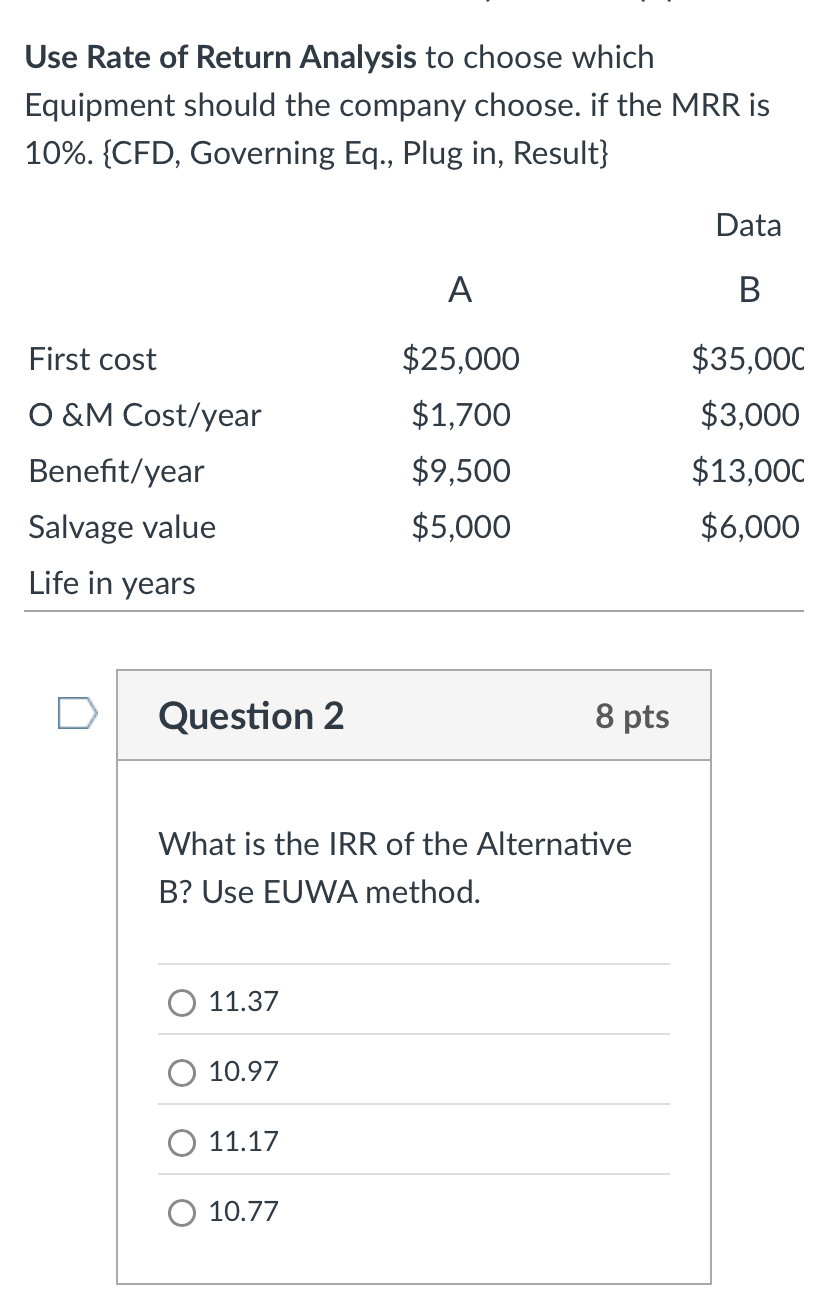Click the Life in years row label
828x1312 pixels.
click(x=110, y=583)
